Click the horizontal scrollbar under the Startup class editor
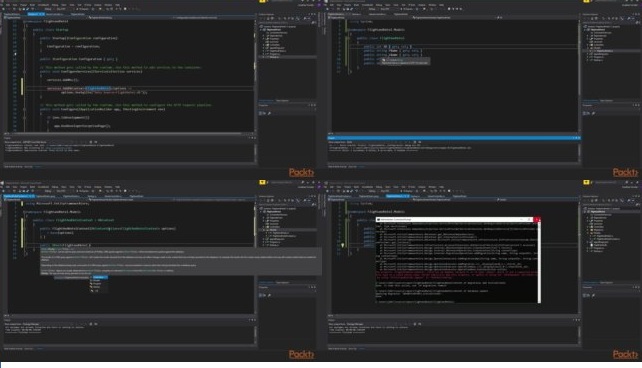The height and width of the screenshot is (368, 642). coord(127,133)
